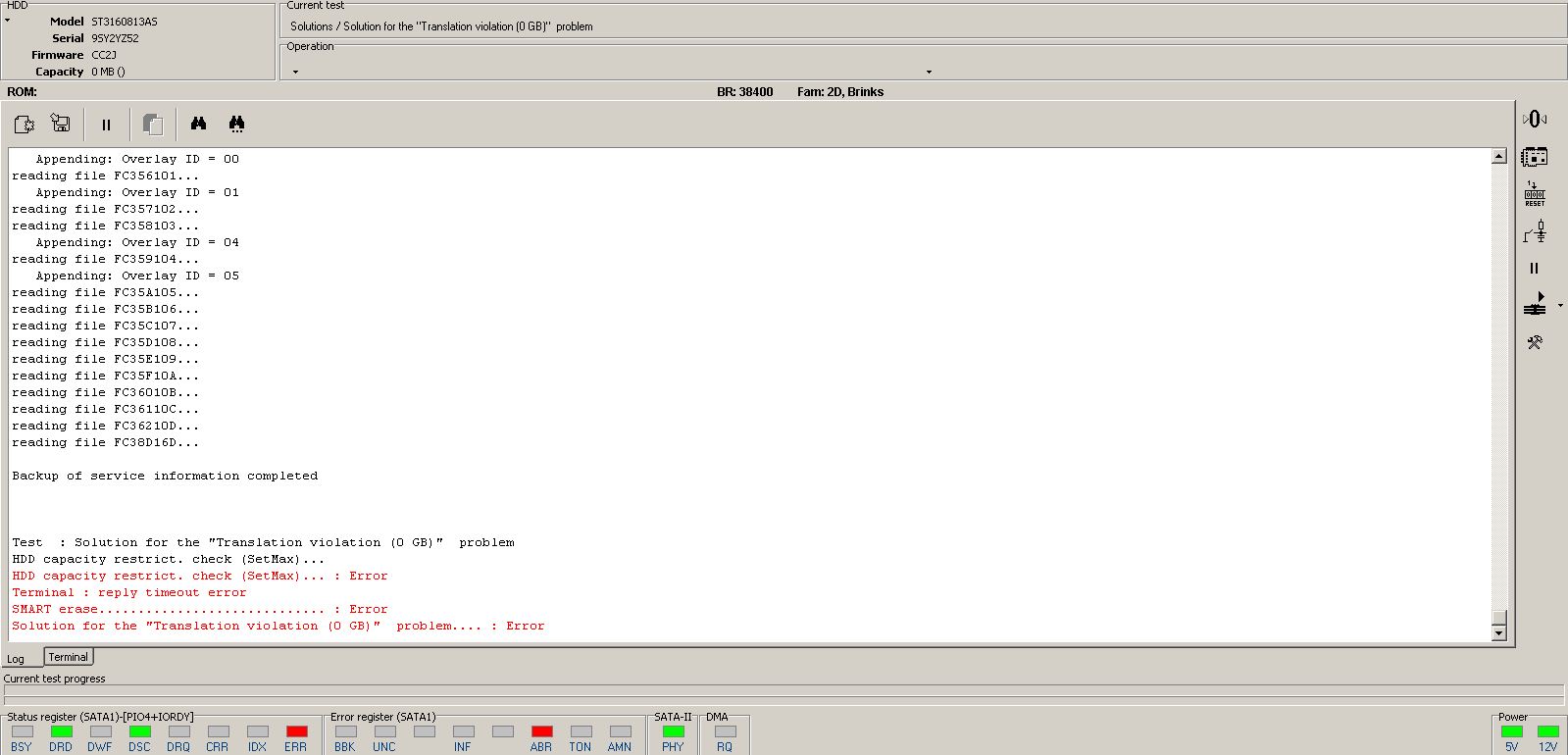
Task: Click the DRQ status indicator
Action: [x=178, y=731]
